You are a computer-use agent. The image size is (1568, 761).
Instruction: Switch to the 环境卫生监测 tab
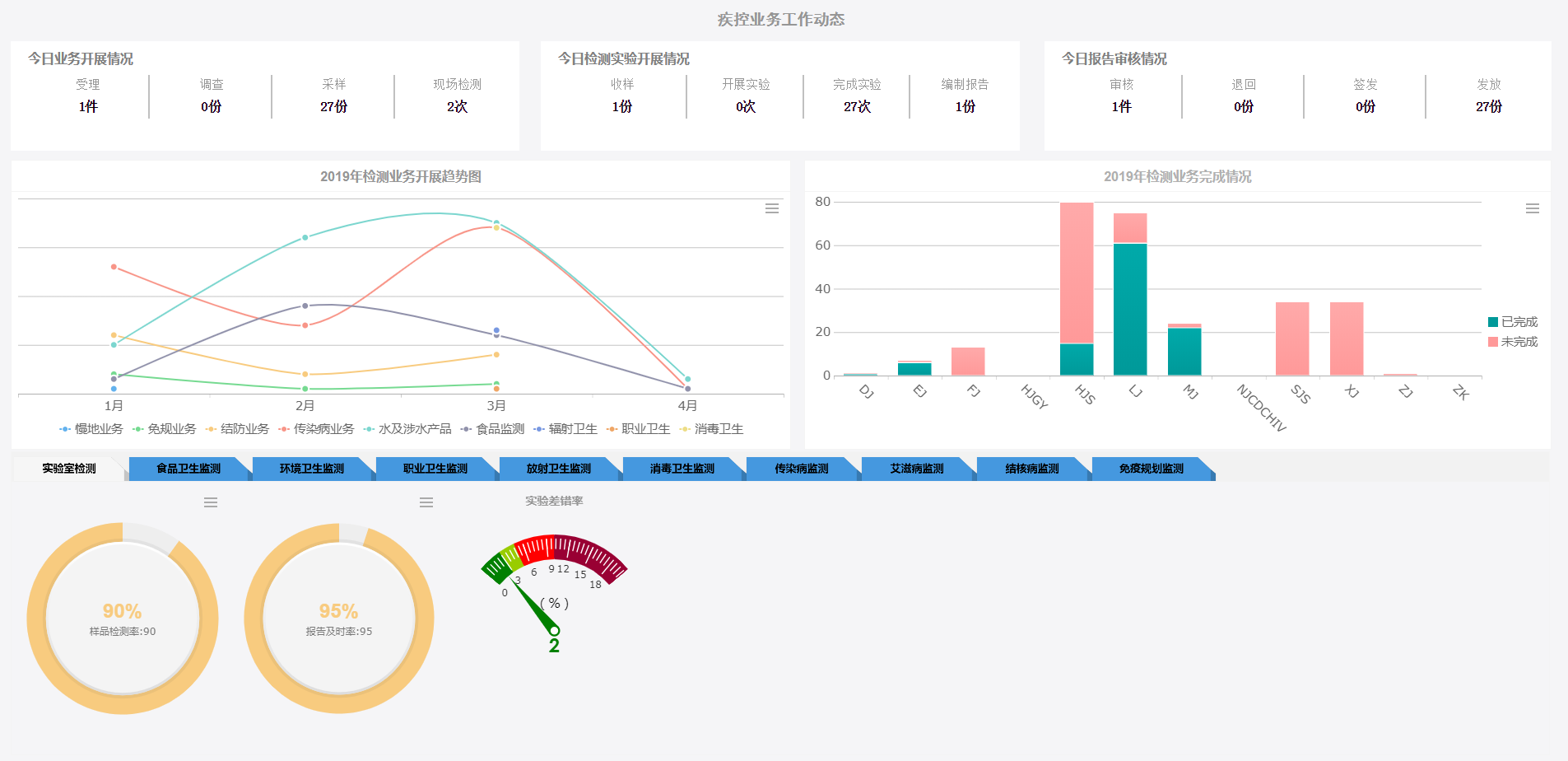click(312, 469)
